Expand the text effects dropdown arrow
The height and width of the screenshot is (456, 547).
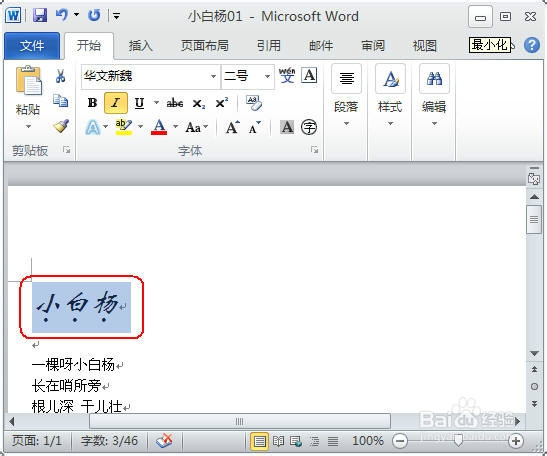tap(106, 127)
